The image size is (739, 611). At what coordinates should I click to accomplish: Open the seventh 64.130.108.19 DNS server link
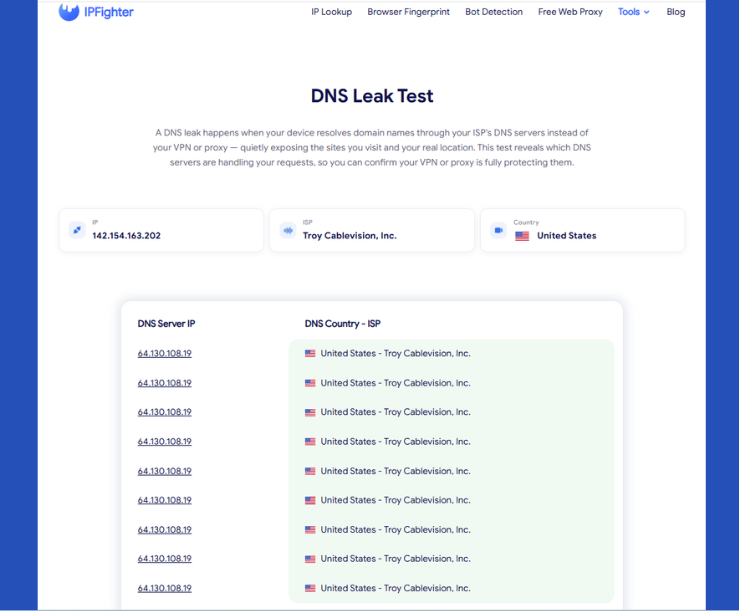tap(164, 530)
